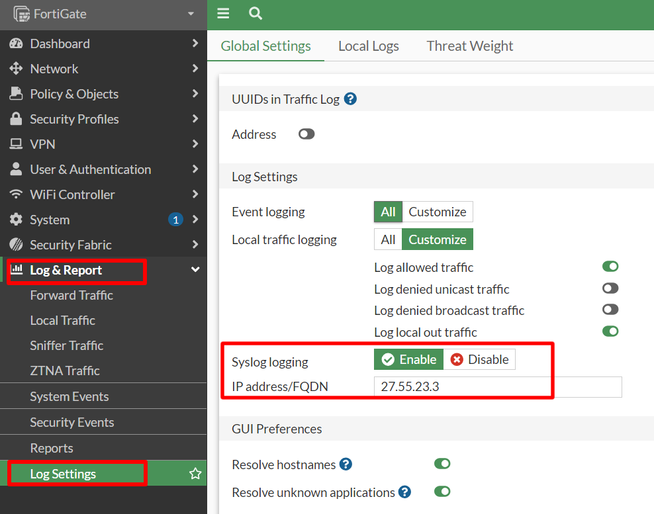
Task: Click Disable for Syslog logging
Action: click(x=479, y=359)
